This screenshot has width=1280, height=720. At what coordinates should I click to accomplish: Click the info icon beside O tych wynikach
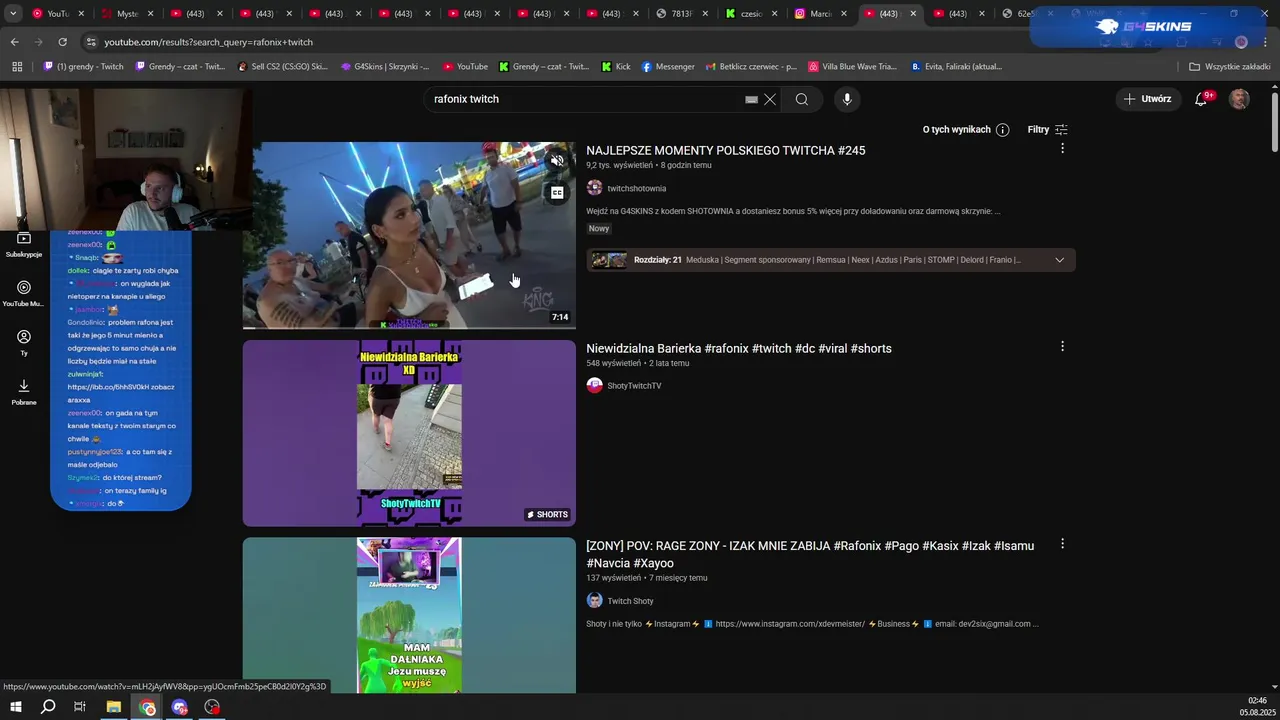point(1002,130)
